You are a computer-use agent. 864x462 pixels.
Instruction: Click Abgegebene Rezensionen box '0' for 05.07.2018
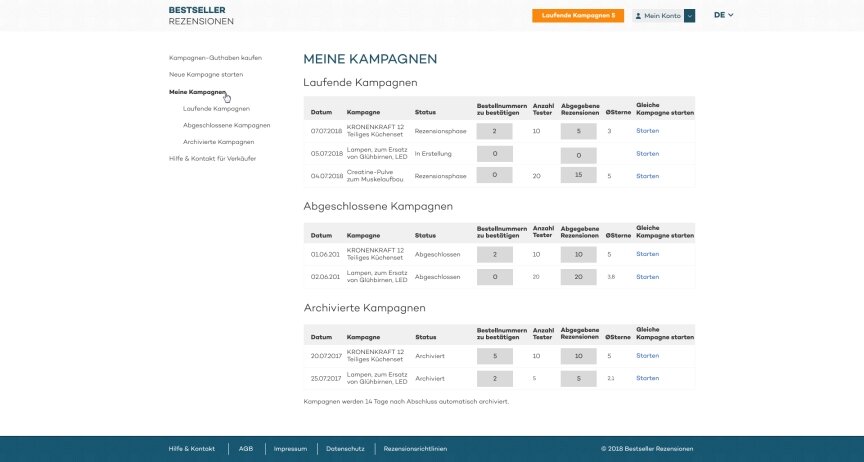(579, 155)
